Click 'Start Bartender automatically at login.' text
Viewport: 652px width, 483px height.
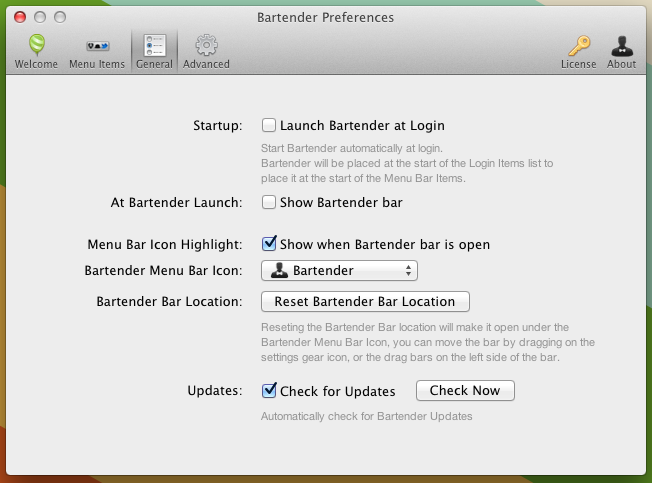coord(352,148)
